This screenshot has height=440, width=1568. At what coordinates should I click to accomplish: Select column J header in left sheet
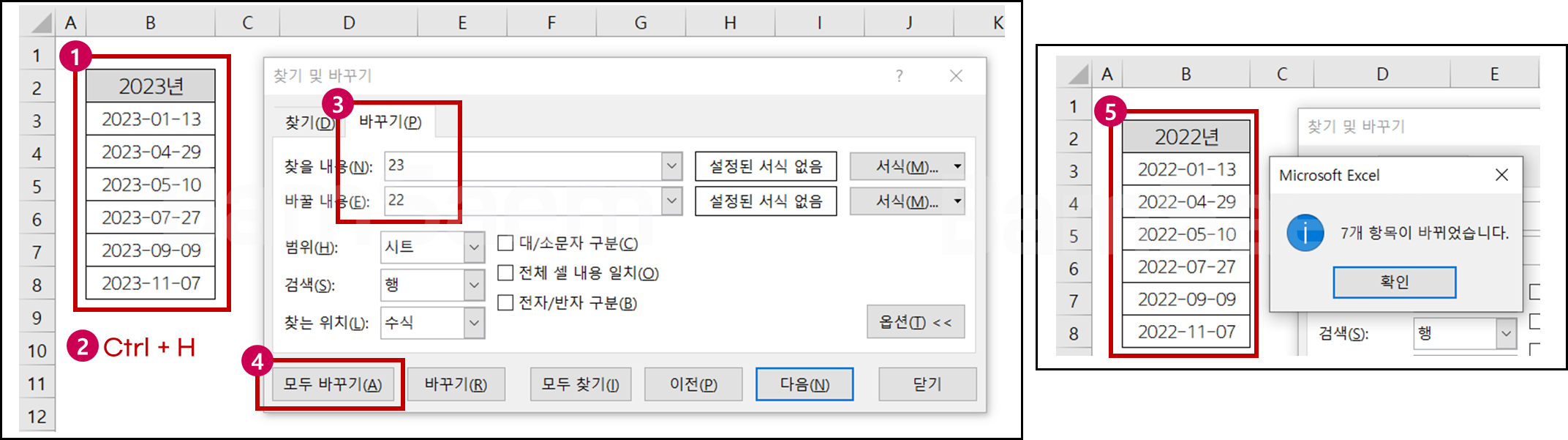click(x=909, y=23)
